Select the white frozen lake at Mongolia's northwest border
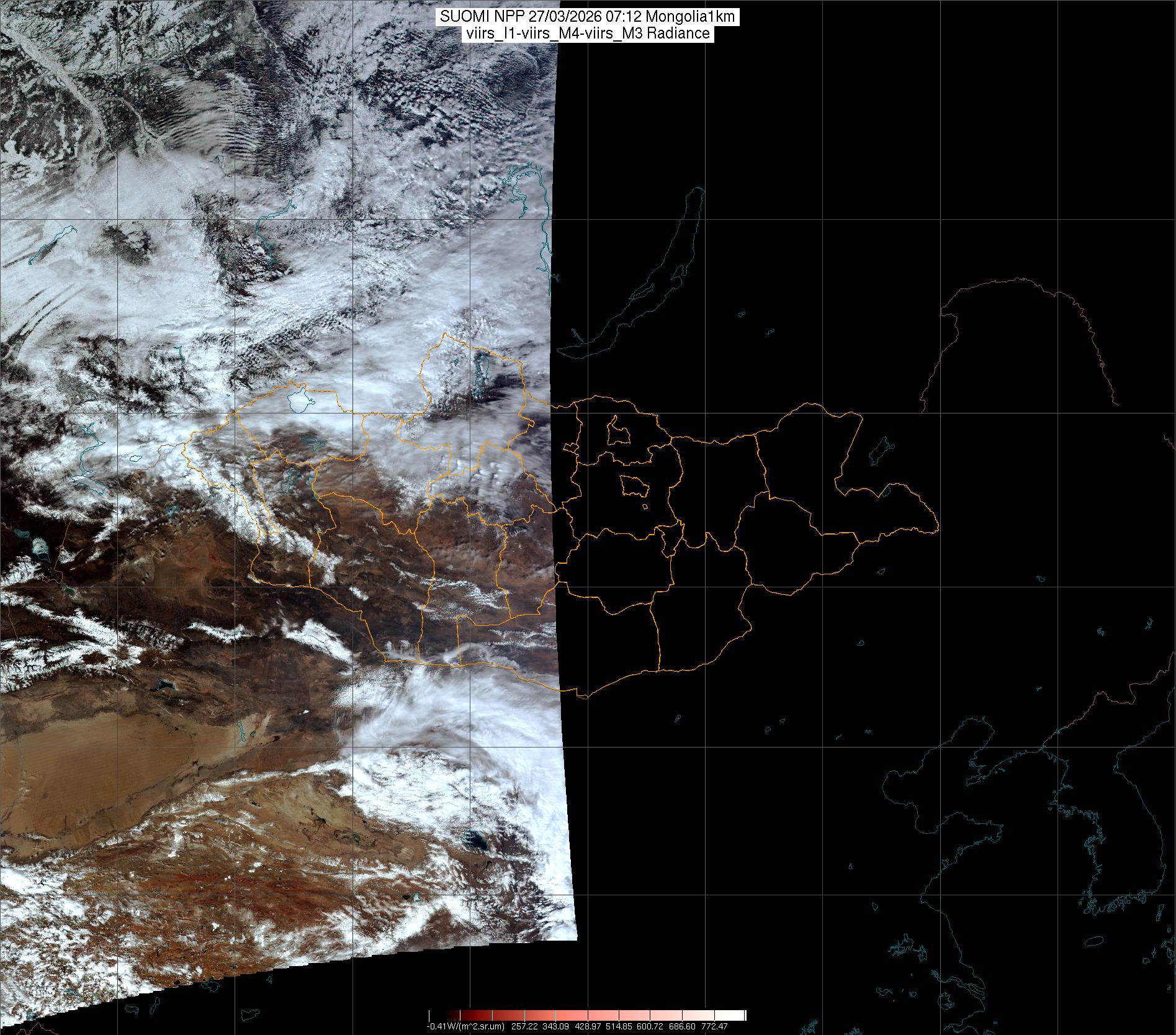Screen dimensions: 1176x1035 point(300,400)
